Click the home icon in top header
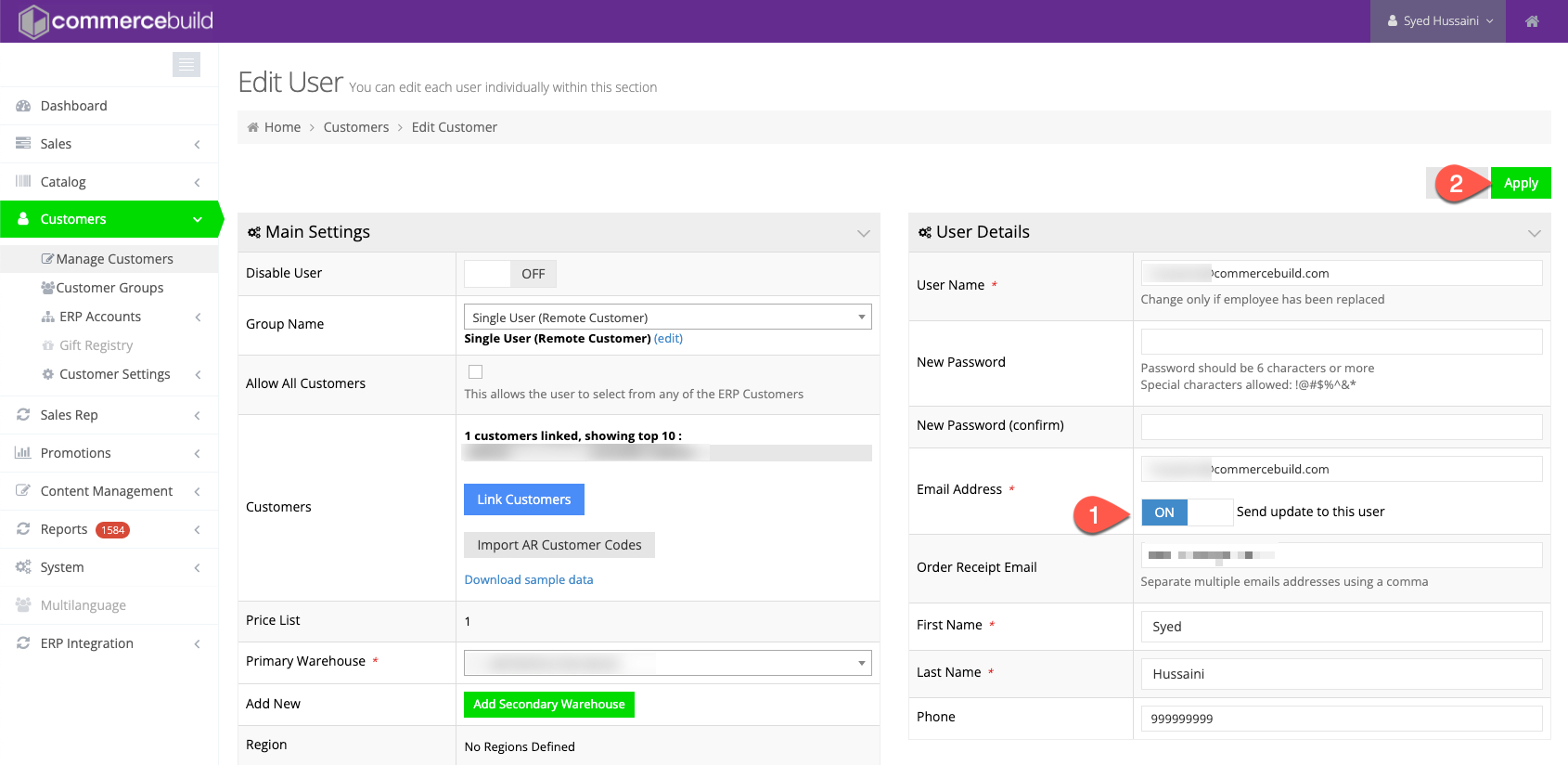Viewport: 1568px width, 765px height. click(x=1532, y=21)
